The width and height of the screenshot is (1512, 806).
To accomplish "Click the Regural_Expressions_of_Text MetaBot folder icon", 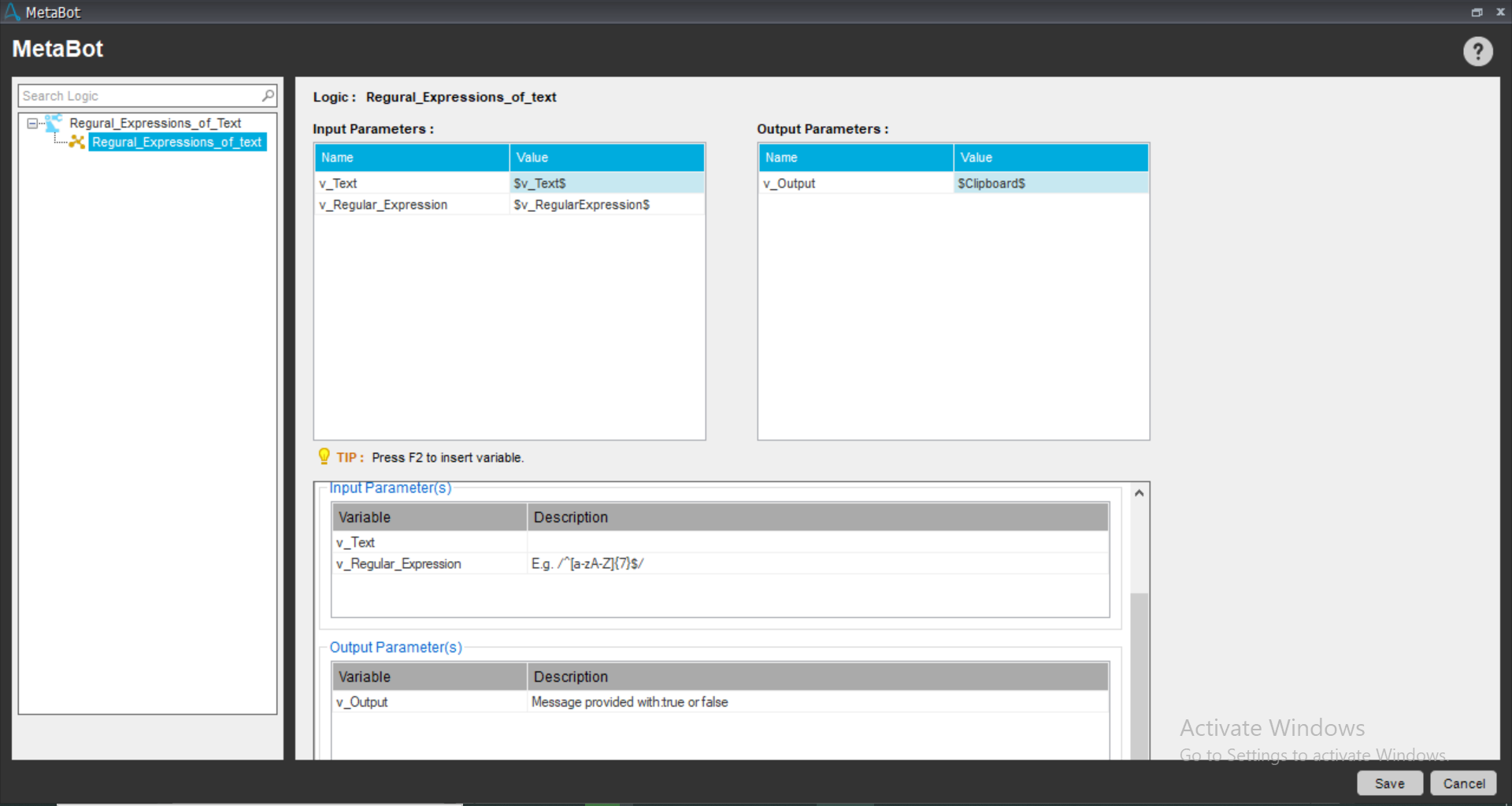I will (x=54, y=123).
